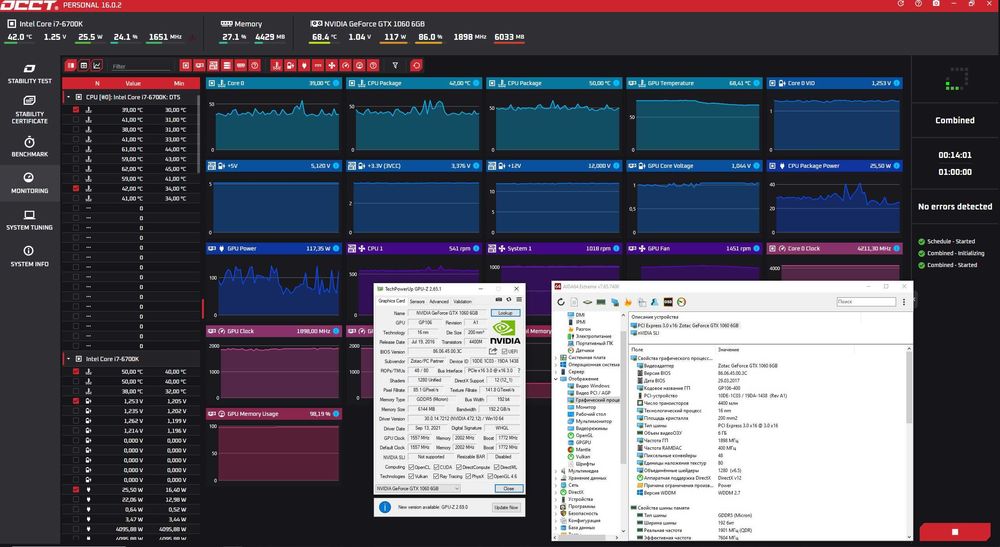Expand the Системная плата node in AIDA64
Viewport: 1000px width, 547px height.
(556, 358)
